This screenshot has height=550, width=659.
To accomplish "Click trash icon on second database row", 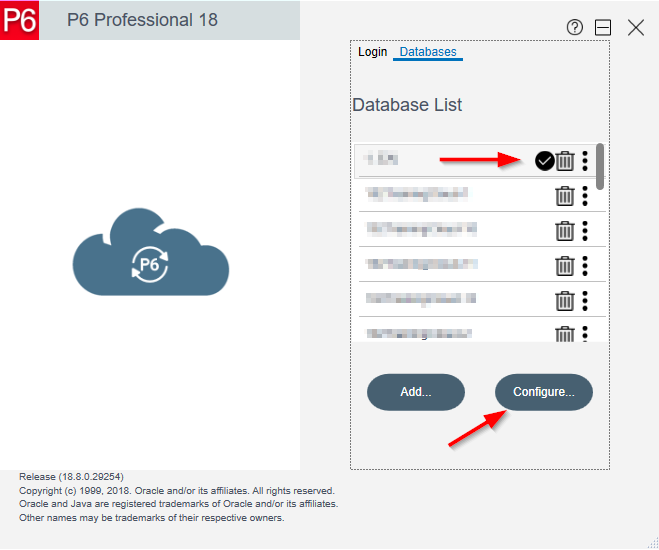I will coord(565,196).
